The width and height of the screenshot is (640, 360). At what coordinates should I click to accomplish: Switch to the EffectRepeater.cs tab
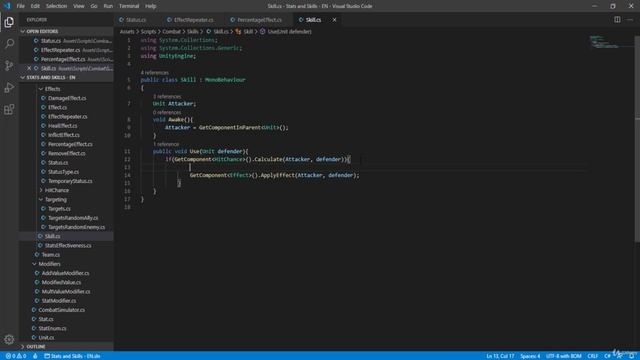point(193,20)
